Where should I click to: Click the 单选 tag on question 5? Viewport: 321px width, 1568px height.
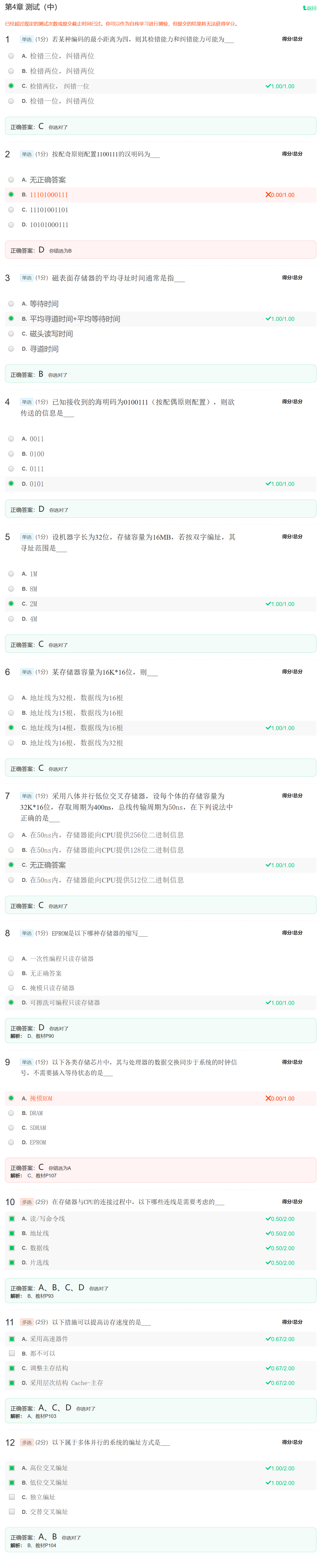pos(27,537)
